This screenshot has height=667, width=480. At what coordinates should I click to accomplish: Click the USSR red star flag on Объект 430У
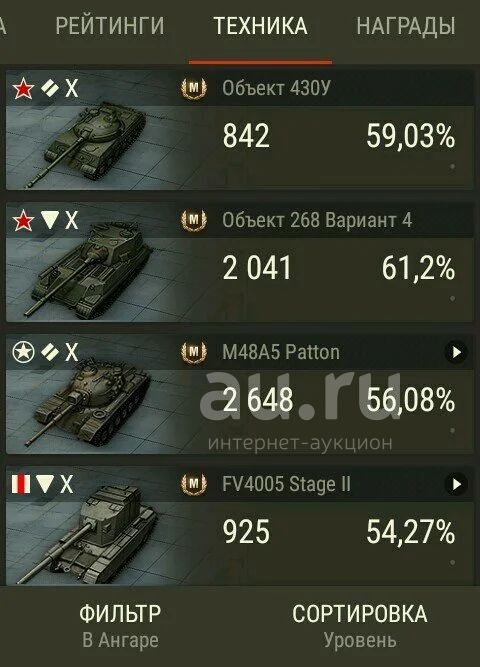(x=23, y=89)
